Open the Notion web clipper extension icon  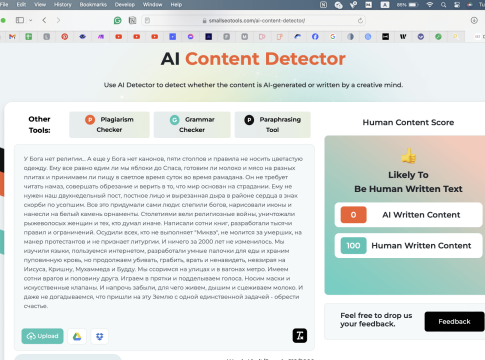pos(132,21)
